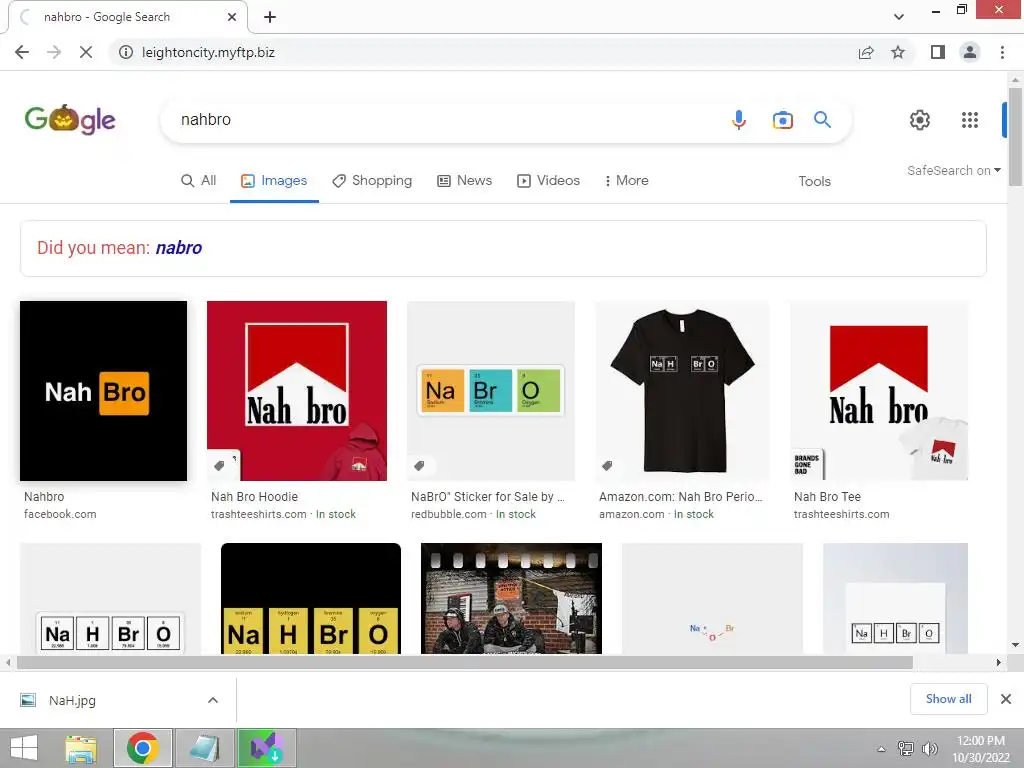The image size is (1024, 768).
Task: Click the network tray icon
Action: point(906,749)
